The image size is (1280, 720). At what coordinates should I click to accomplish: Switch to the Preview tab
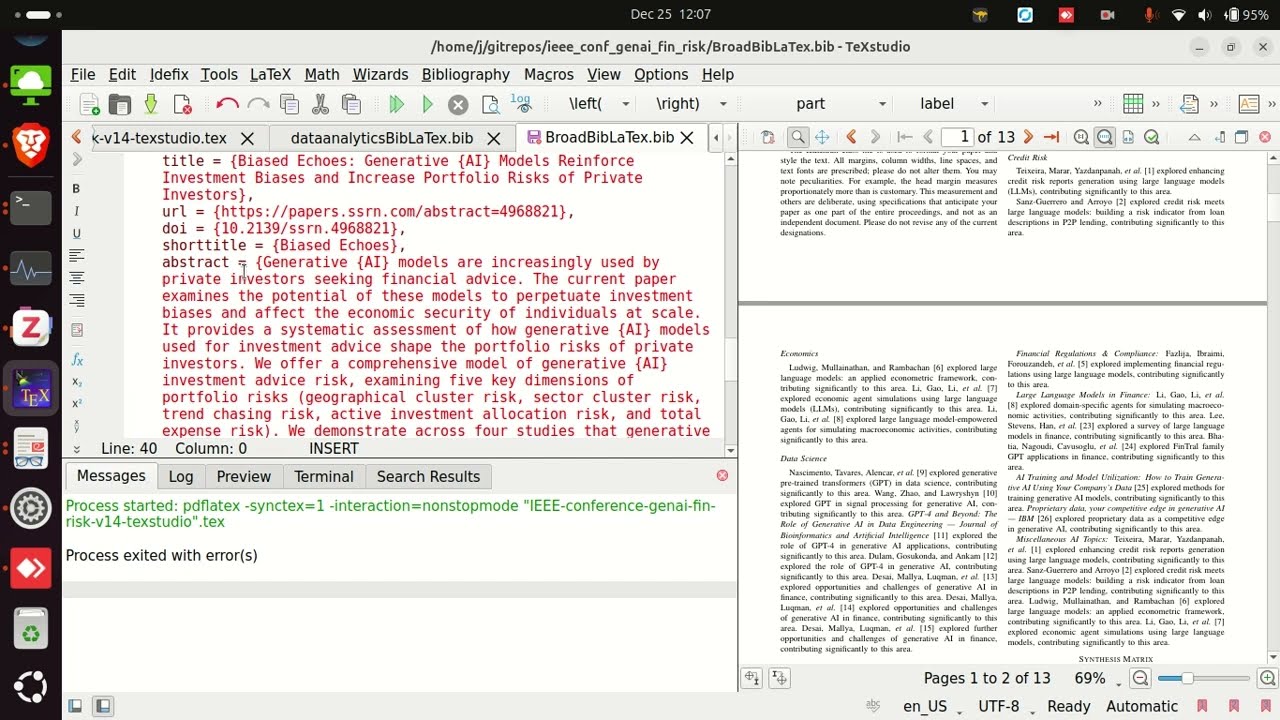(x=244, y=476)
